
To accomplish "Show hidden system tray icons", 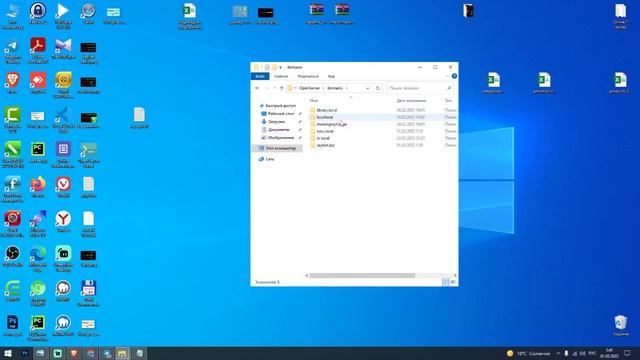I will (x=558, y=353).
